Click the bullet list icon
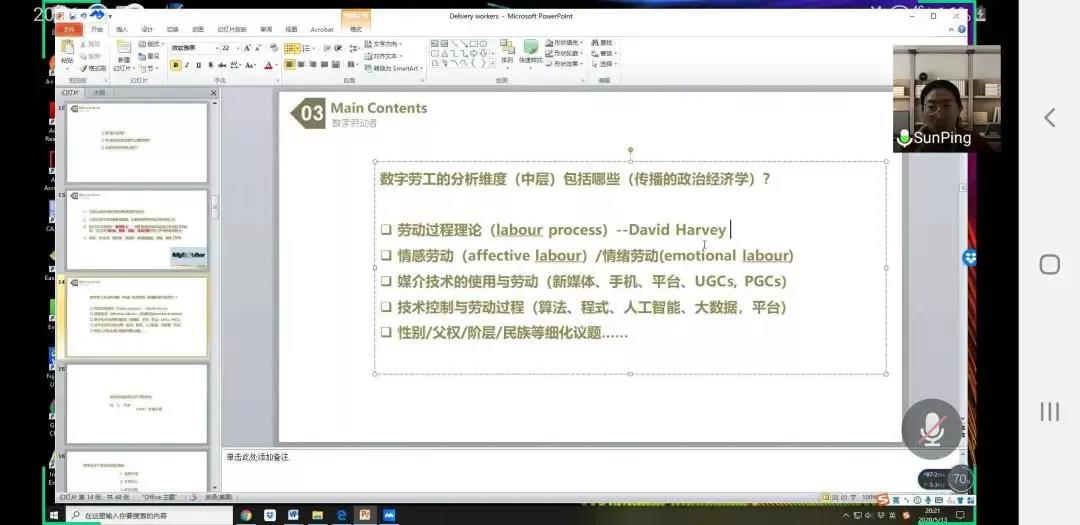The width and height of the screenshot is (1080, 525). [x=290, y=47]
